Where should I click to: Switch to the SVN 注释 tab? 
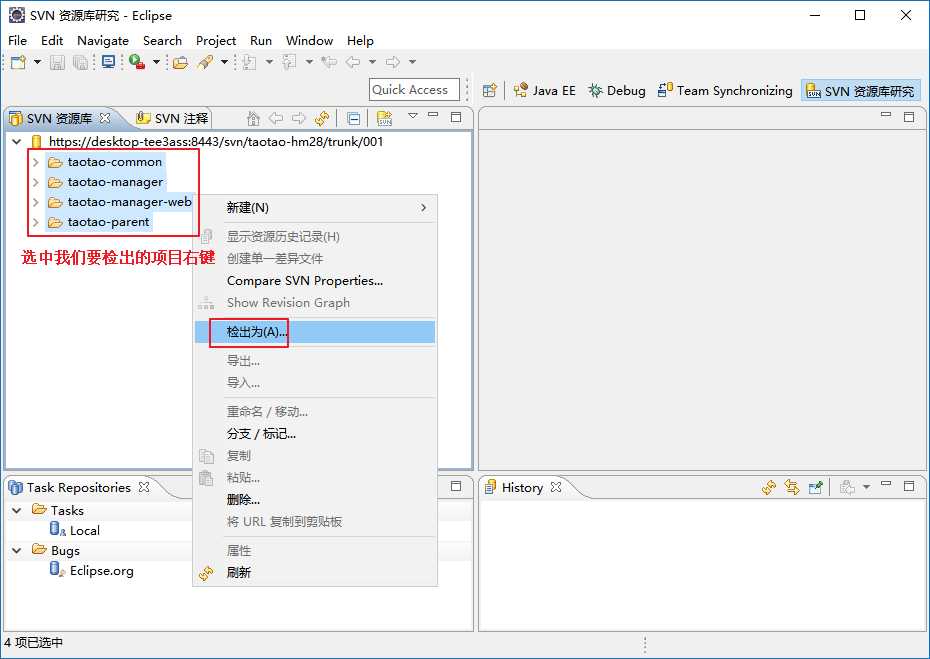(173, 118)
